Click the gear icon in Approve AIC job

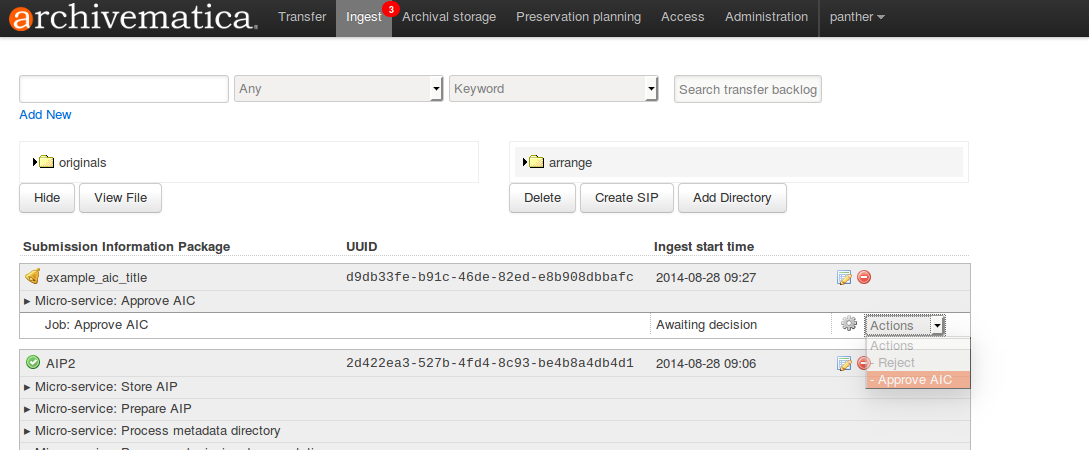pos(849,324)
